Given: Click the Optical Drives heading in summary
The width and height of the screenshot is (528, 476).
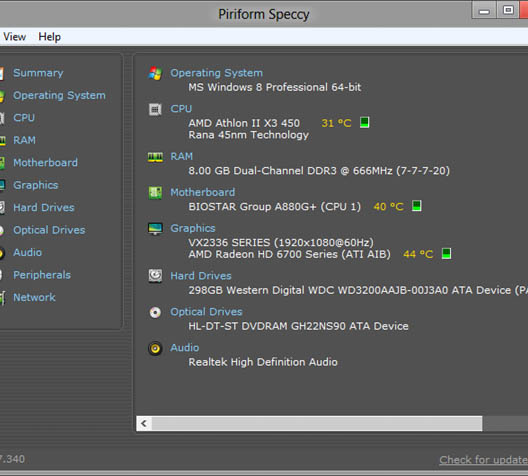Looking at the screenshot, I should pyautogui.click(x=206, y=312).
